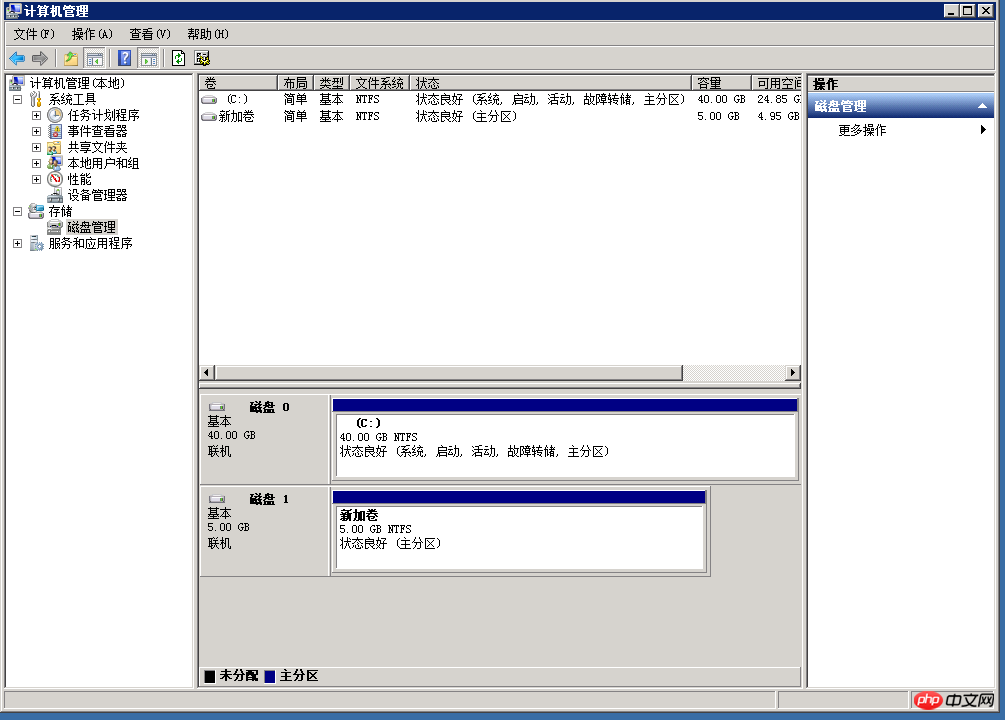Click the disk settings toolbar icon
This screenshot has height=720, width=1005.
coord(202,59)
